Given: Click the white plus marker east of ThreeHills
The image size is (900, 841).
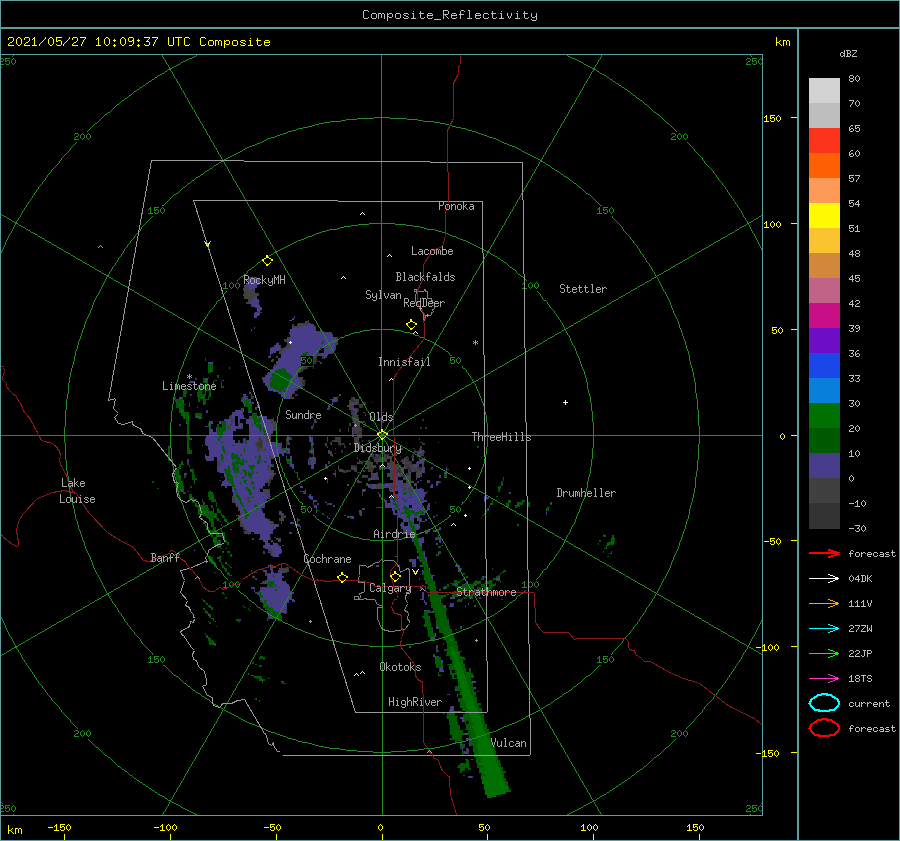Looking at the screenshot, I should pos(565,402).
